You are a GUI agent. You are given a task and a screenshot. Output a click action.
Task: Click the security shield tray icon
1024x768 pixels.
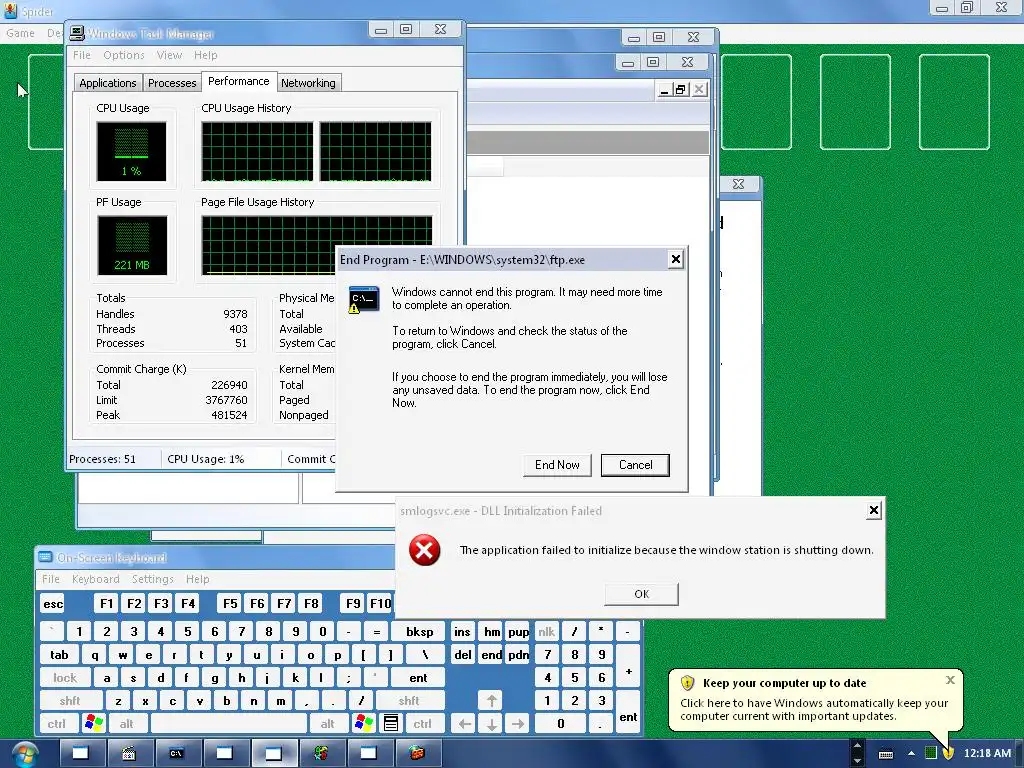pos(948,754)
